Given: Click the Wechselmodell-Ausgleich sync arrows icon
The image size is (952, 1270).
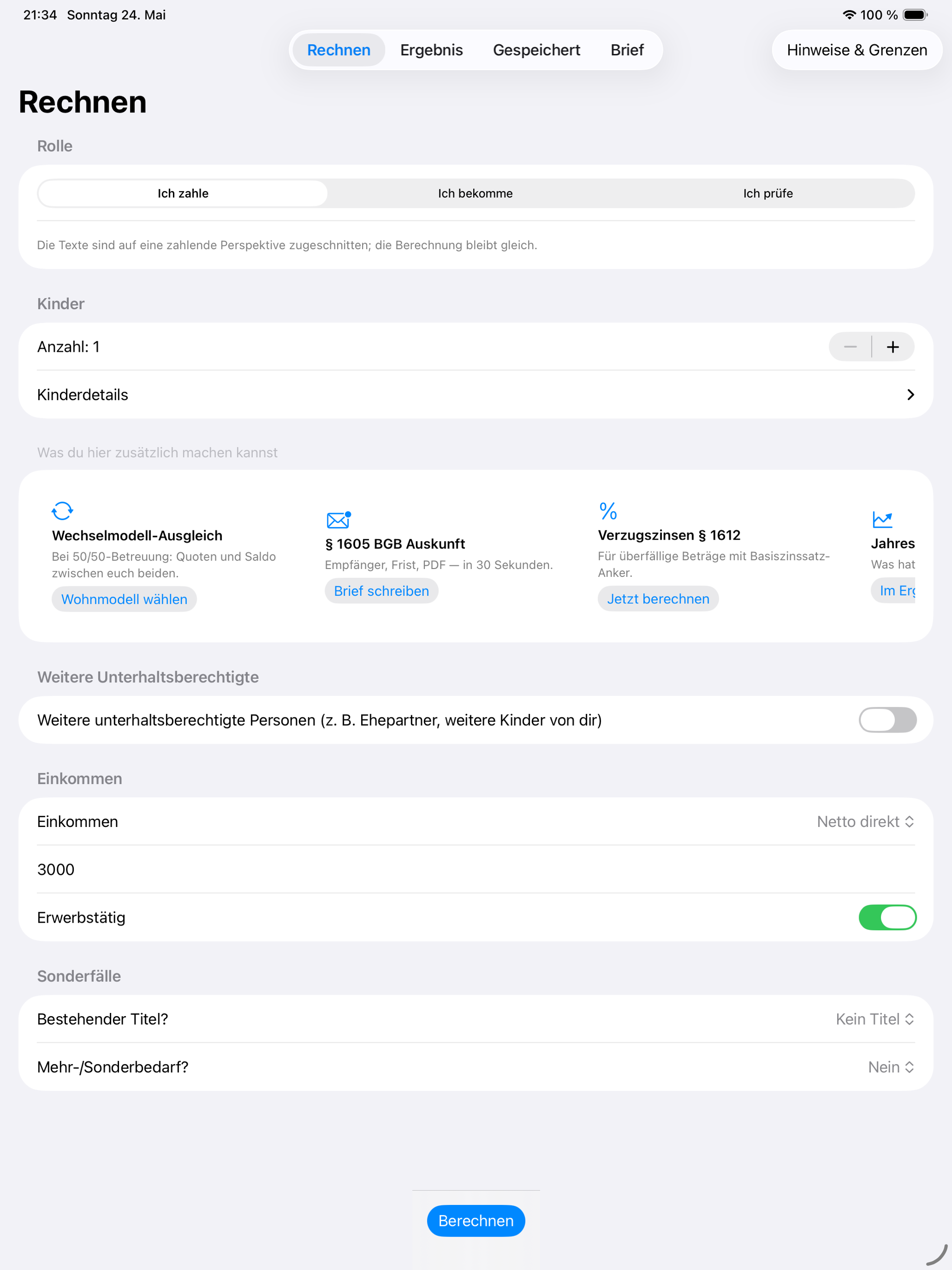Looking at the screenshot, I should tap(62, 510).
